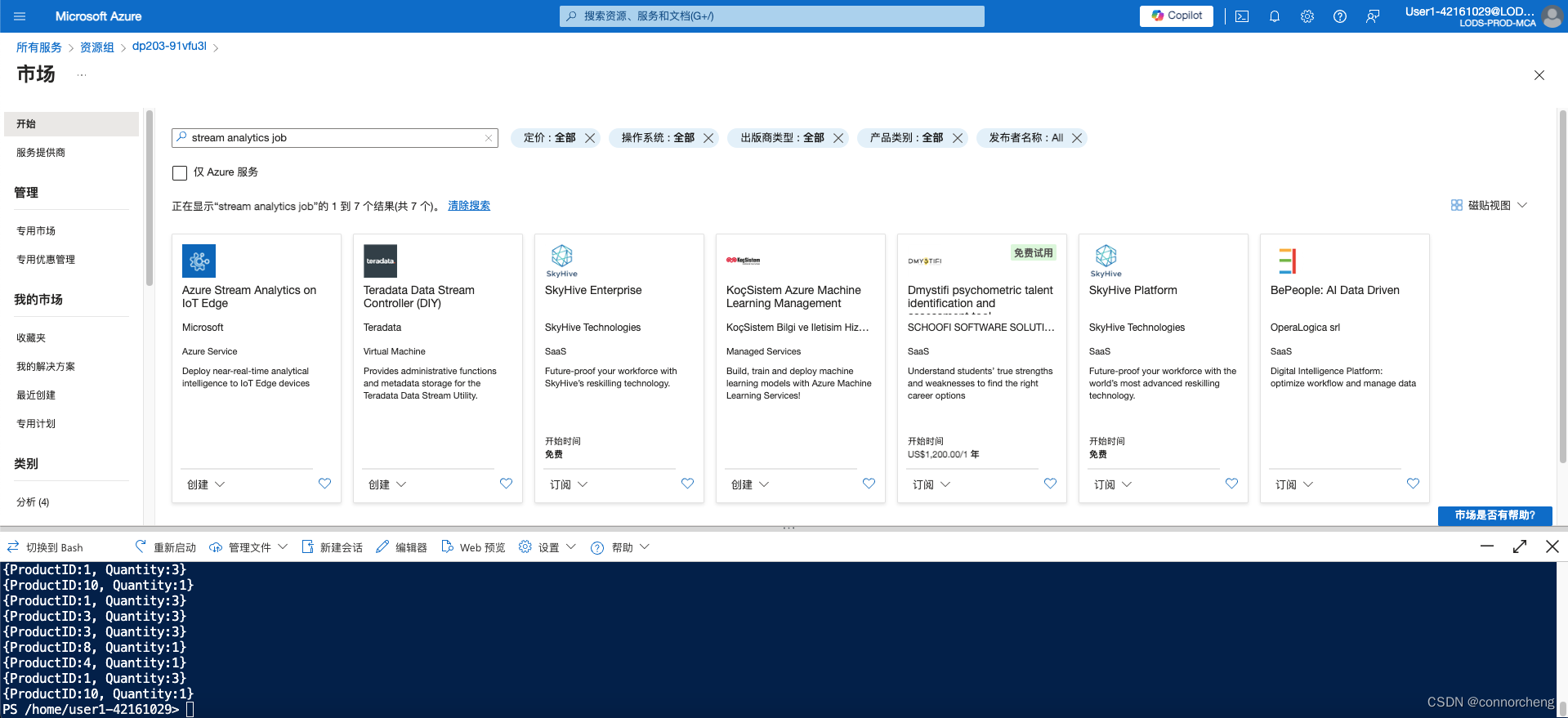This screenshot has width=1568, height=718.
Task: Favorite the SkyHive Enterprise card
Action: 687,484
